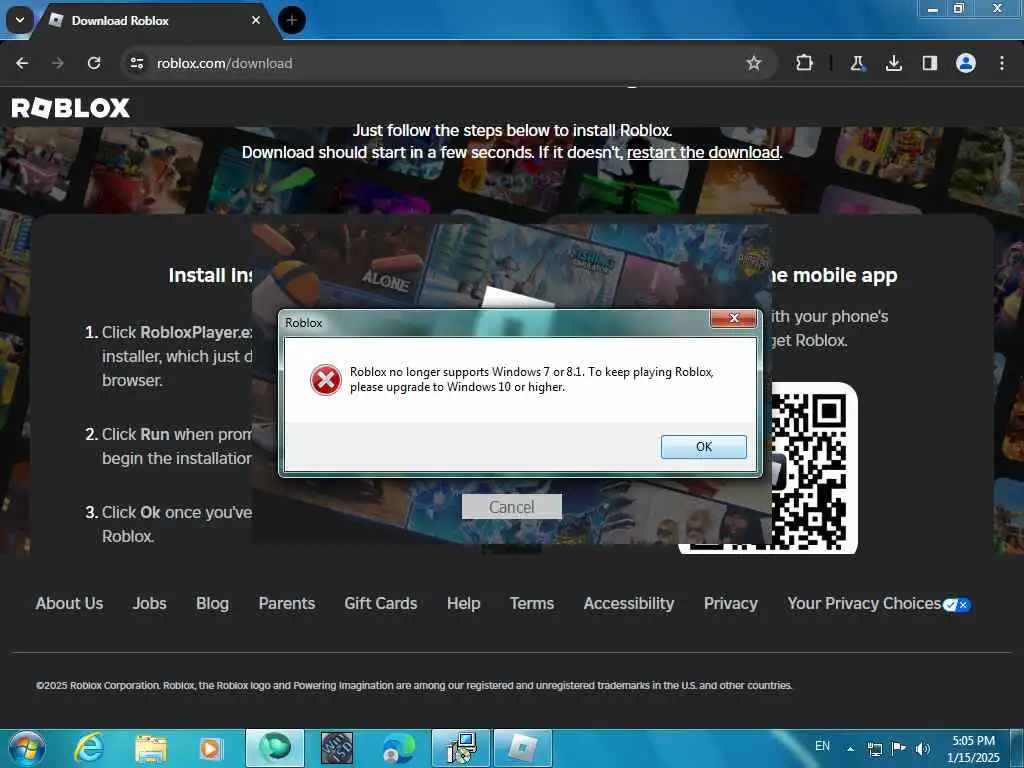Viewport: 1024px width, 768px height.
Task: Switch to the green browser taskbar icon
Action: (274, 748)
